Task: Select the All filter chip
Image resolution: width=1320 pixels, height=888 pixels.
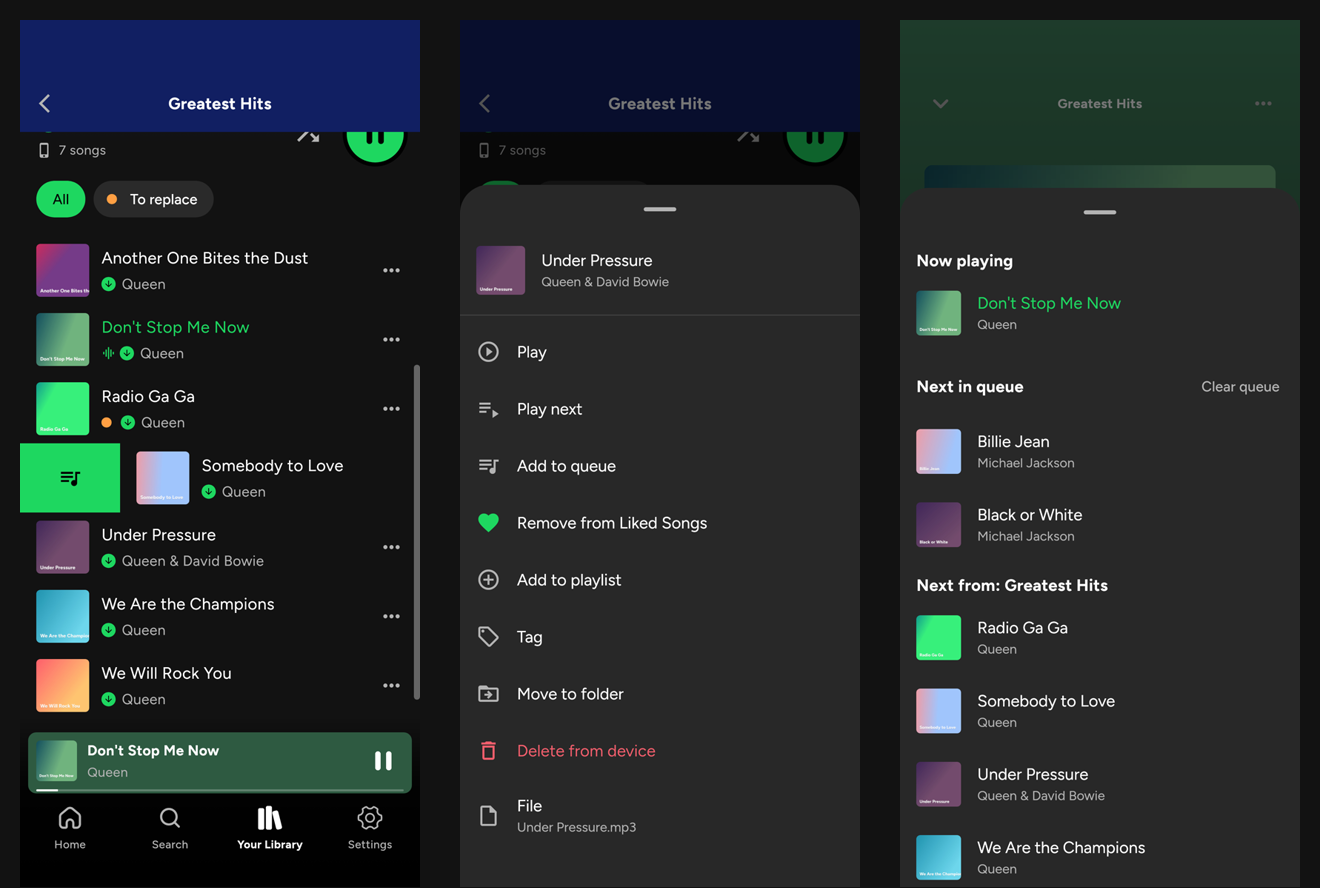Action: 61,199
